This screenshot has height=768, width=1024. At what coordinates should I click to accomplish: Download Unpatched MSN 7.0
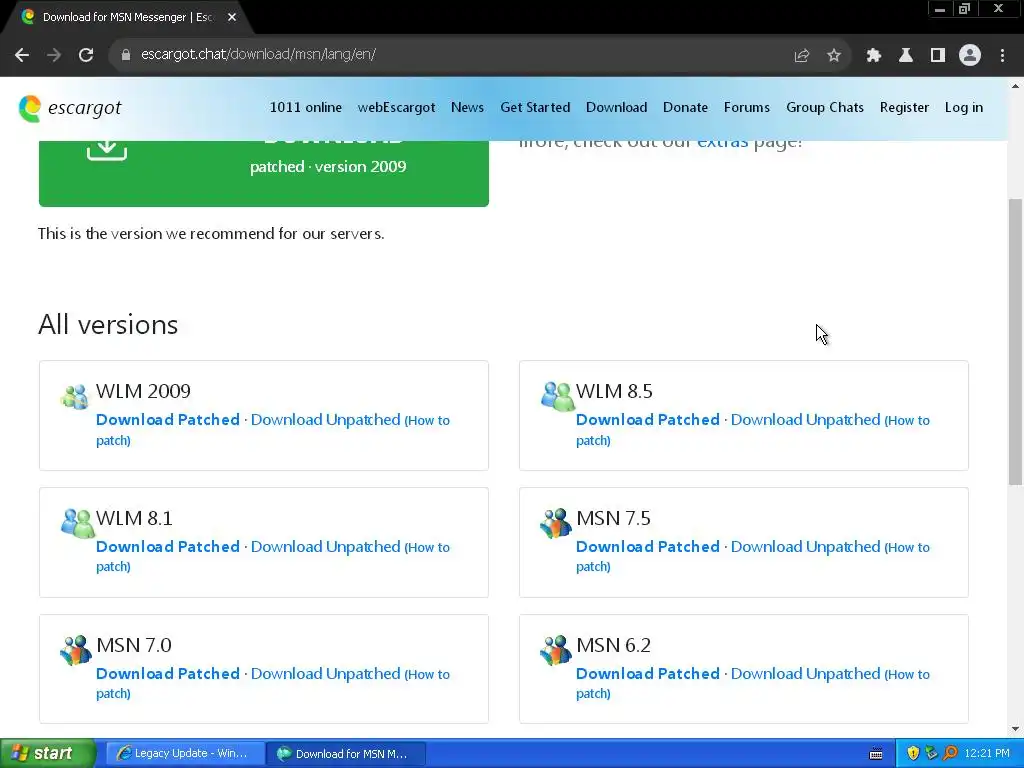(x=325, y=673)
